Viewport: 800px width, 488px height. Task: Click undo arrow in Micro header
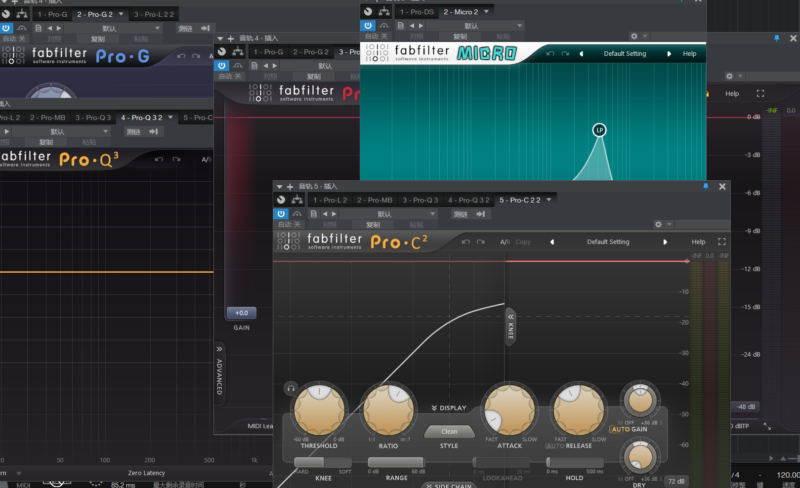(549, 54)
